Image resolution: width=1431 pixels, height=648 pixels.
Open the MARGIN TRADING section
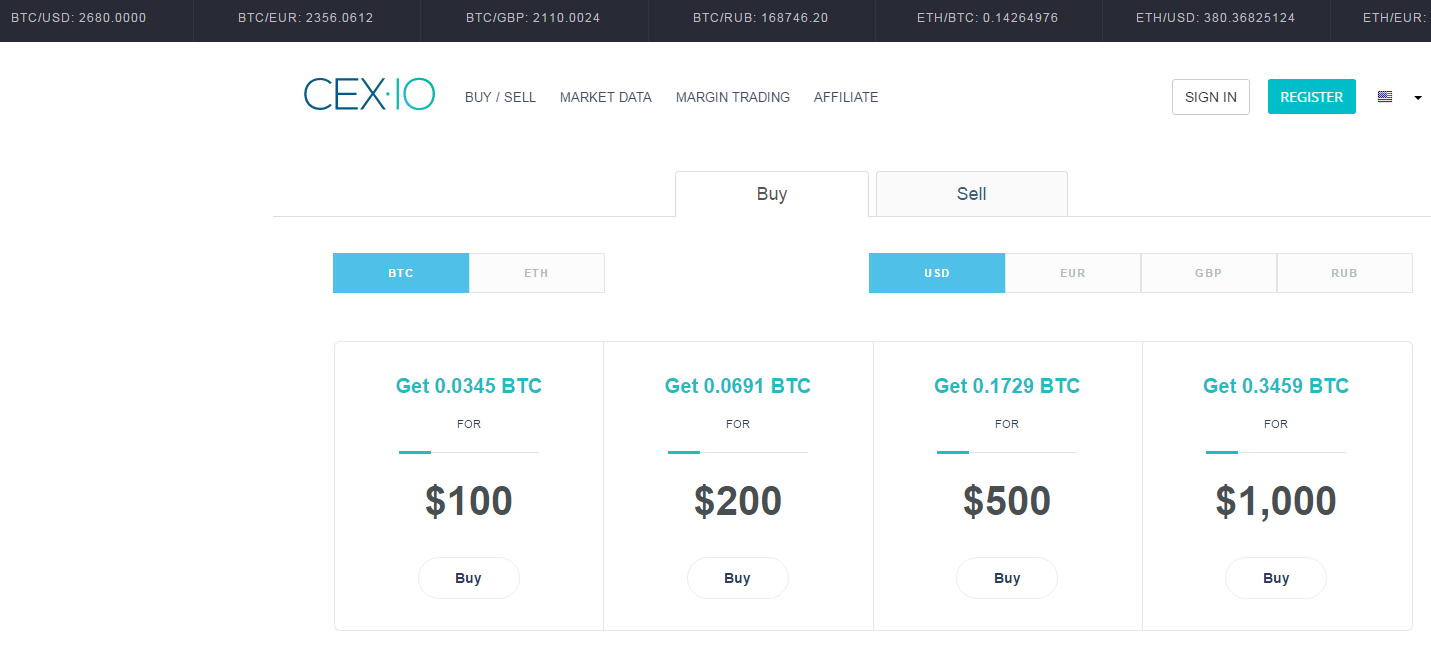[x=732, y=97]
